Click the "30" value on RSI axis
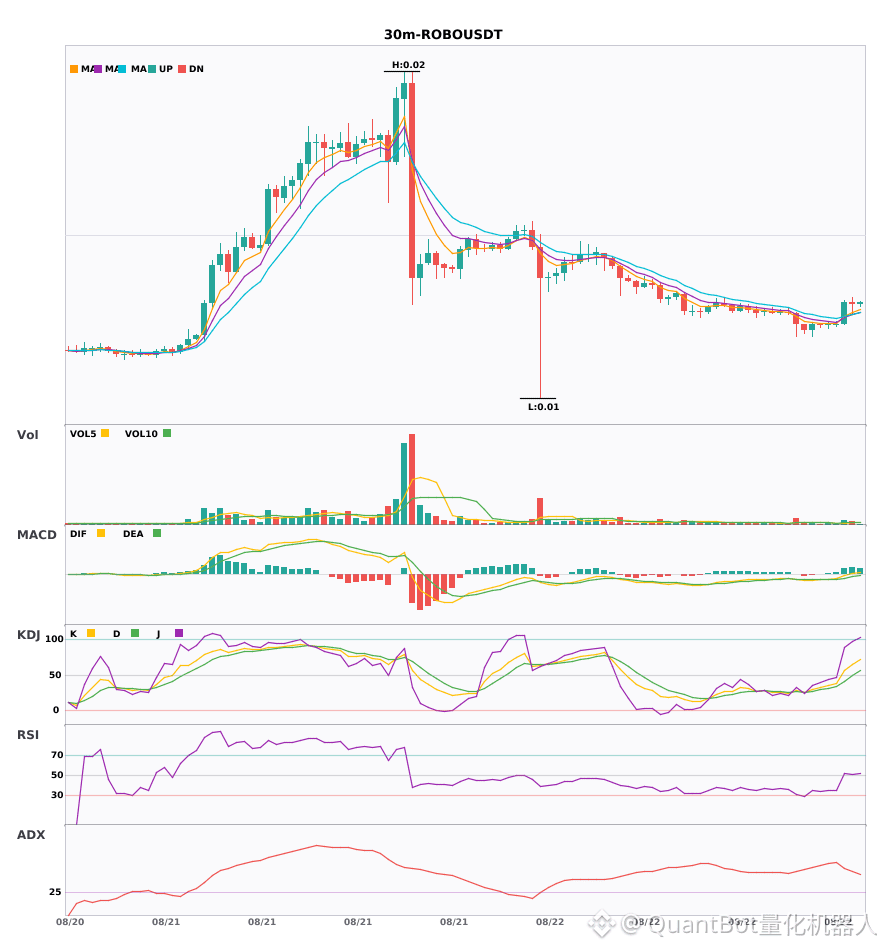 [x=57, y=795]
